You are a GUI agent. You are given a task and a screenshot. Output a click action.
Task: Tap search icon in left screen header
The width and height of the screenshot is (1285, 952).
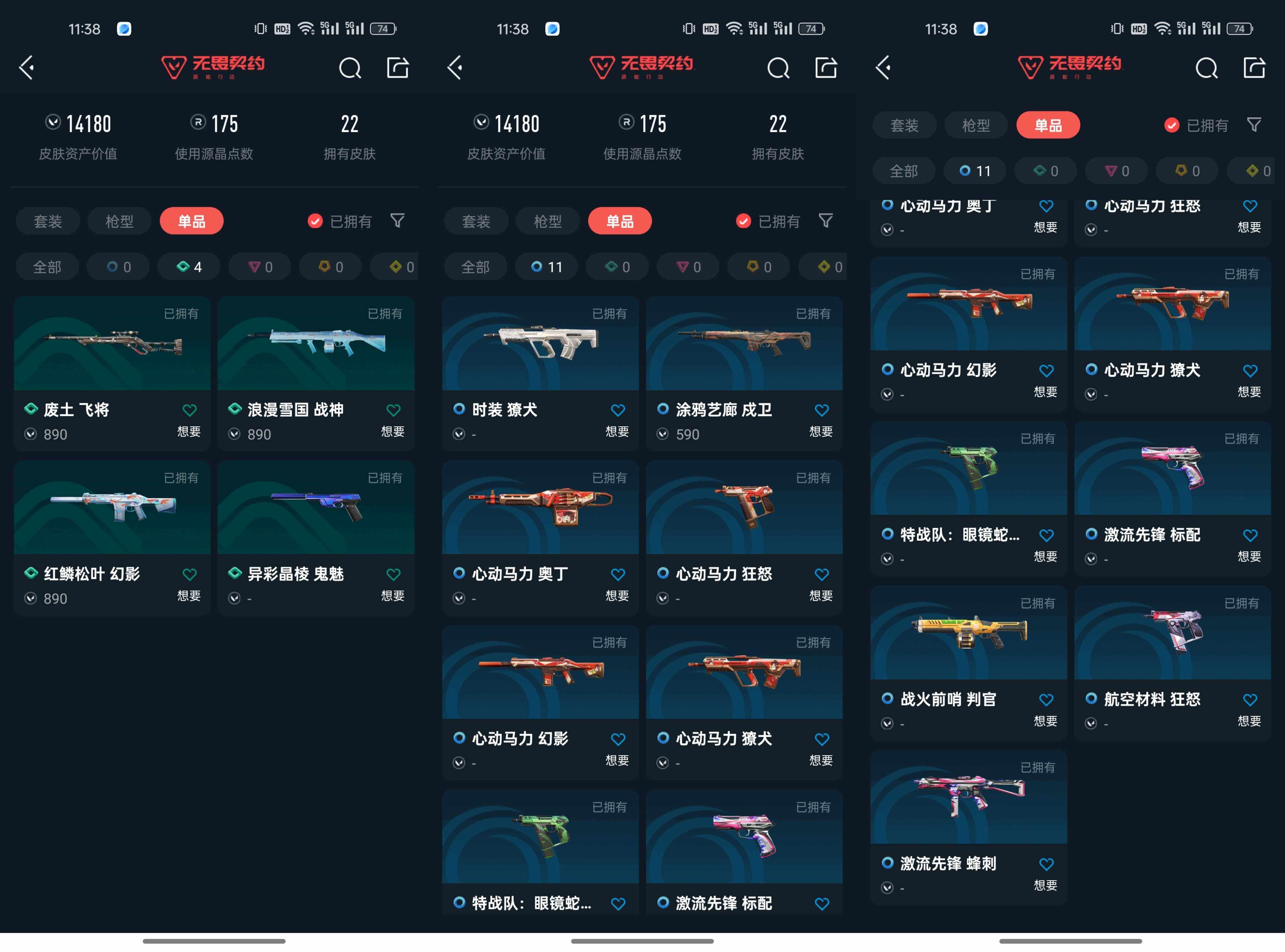[350, 68]
